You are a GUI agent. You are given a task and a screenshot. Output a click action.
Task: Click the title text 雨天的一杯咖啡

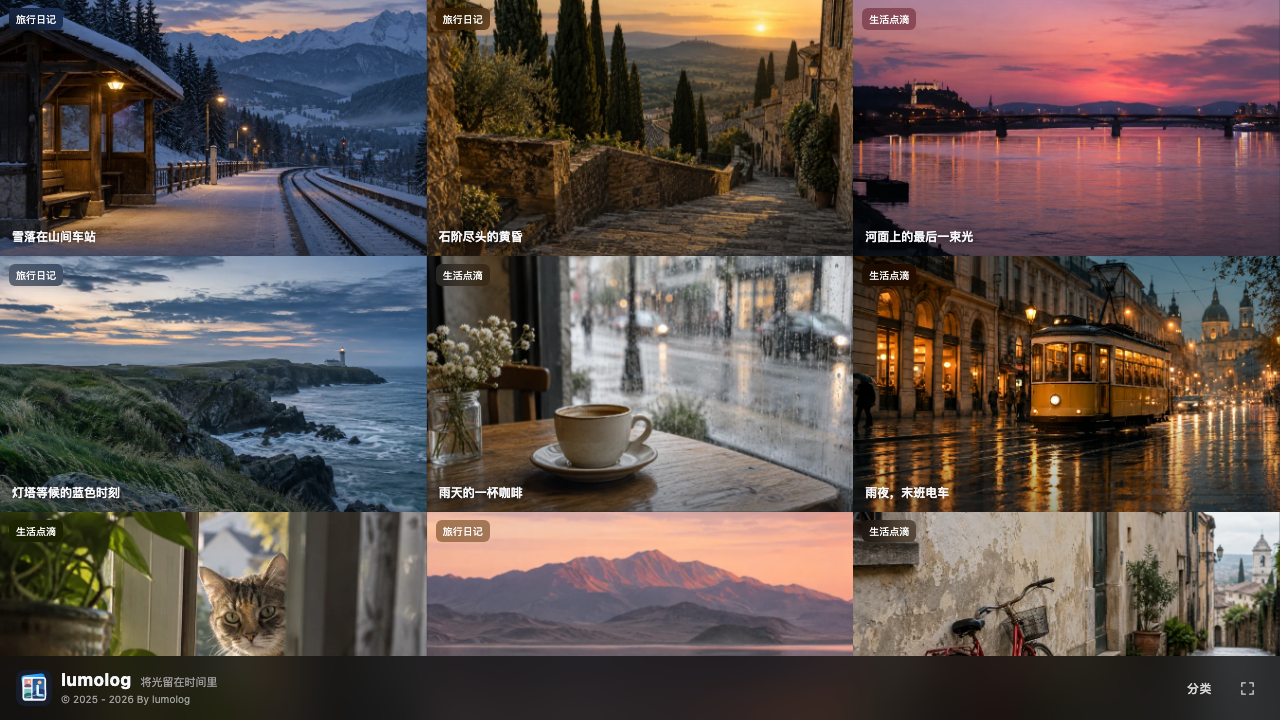click(x=481, y=493)
